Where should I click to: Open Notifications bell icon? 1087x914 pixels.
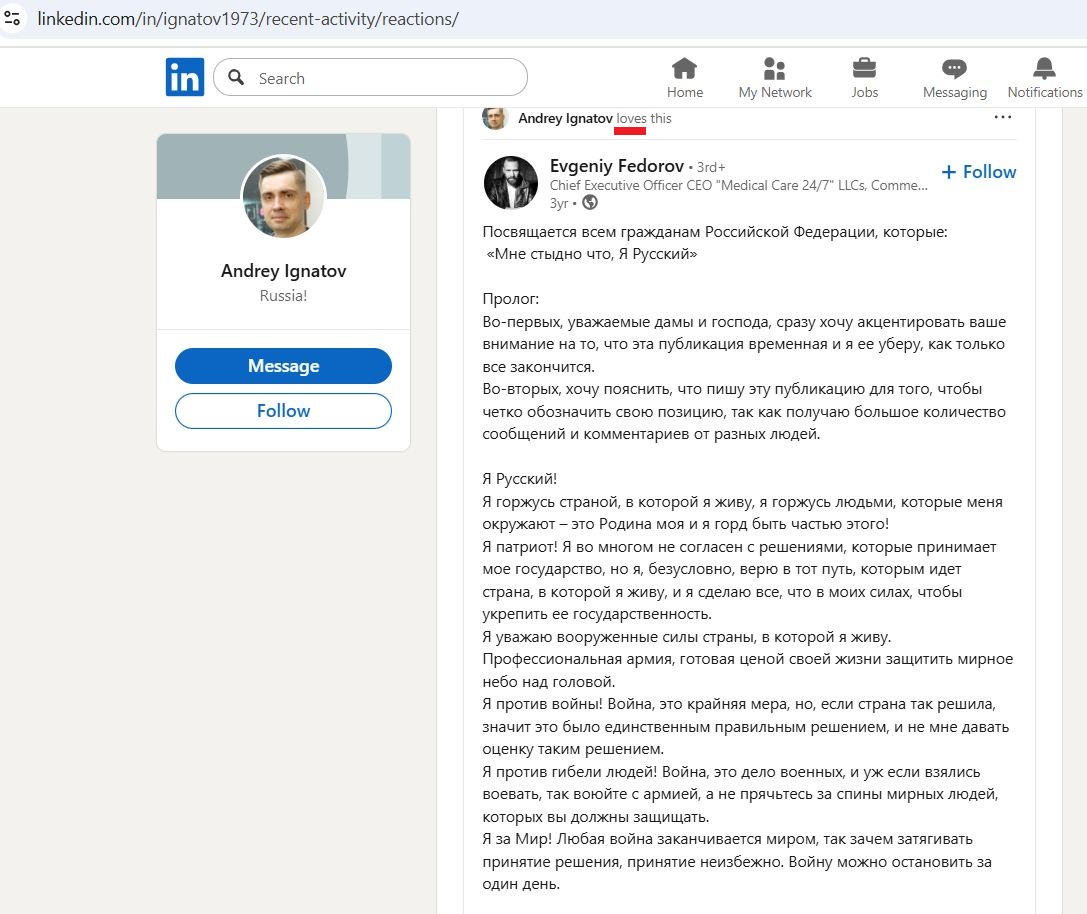point(1044,69)
